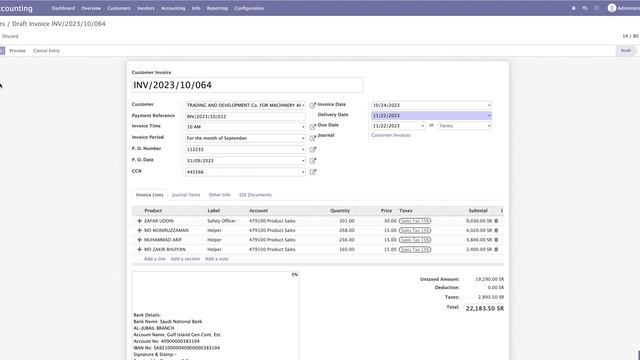Expand the Invoice Time dropdown

(x=303, y=127)
